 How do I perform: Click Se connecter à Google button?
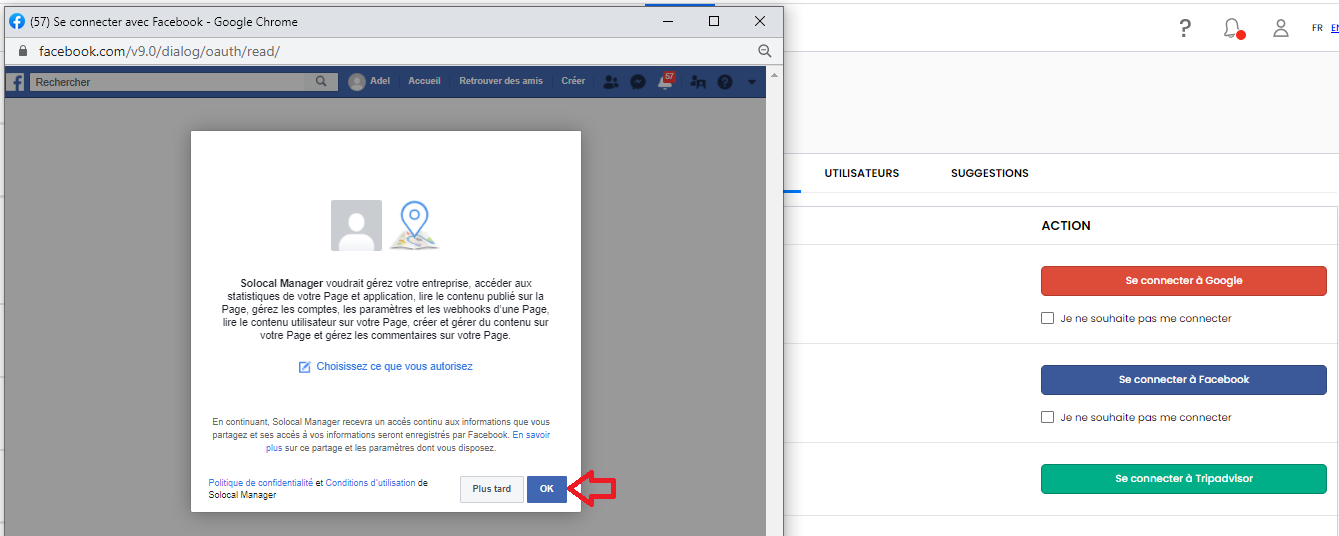tap(1184, 281)
